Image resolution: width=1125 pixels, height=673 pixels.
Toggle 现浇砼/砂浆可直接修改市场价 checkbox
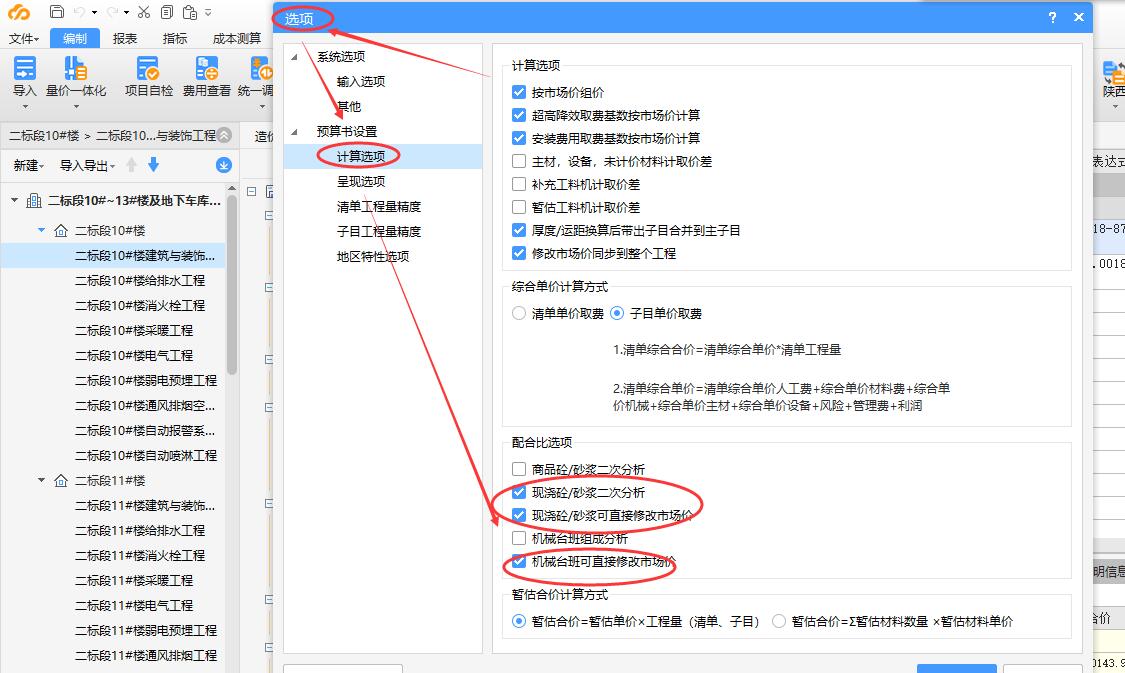pos(519,515)
